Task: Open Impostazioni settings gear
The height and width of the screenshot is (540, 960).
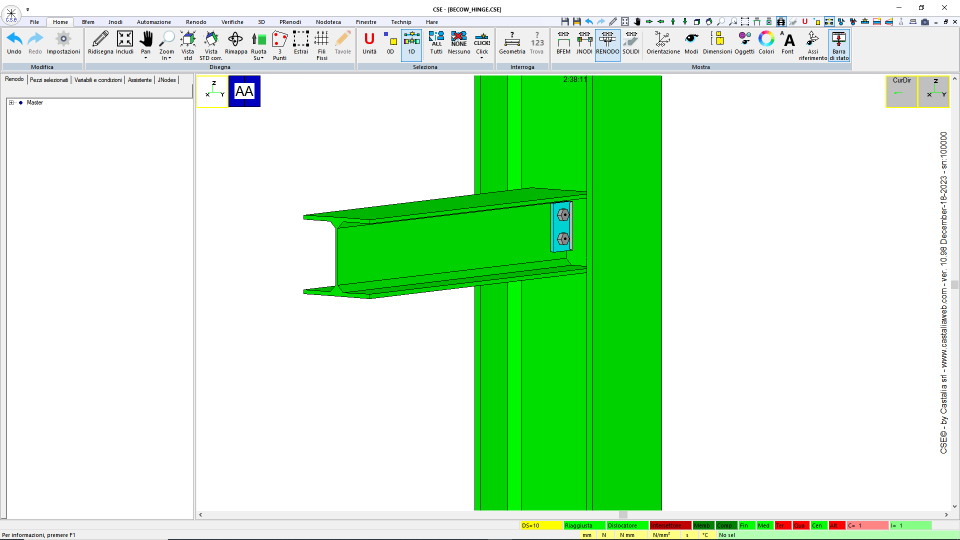Action: point(63,43)
